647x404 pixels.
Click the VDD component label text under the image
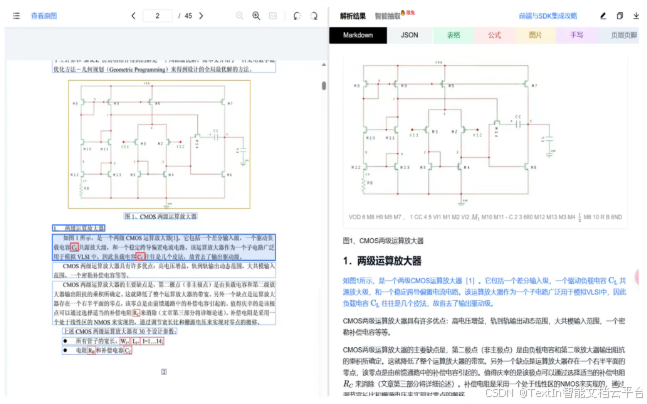tap(485, 217)
